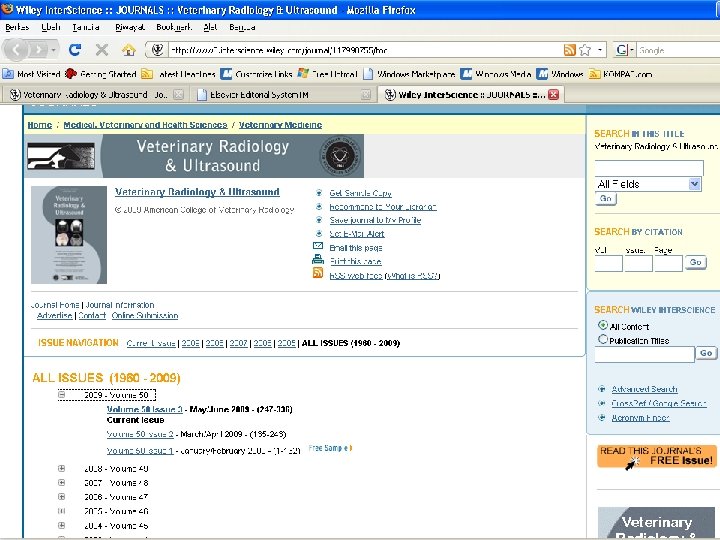Click the Most Visited bookmark icon
This screenshot has height=540, width=720.
(x=8, y=73)
